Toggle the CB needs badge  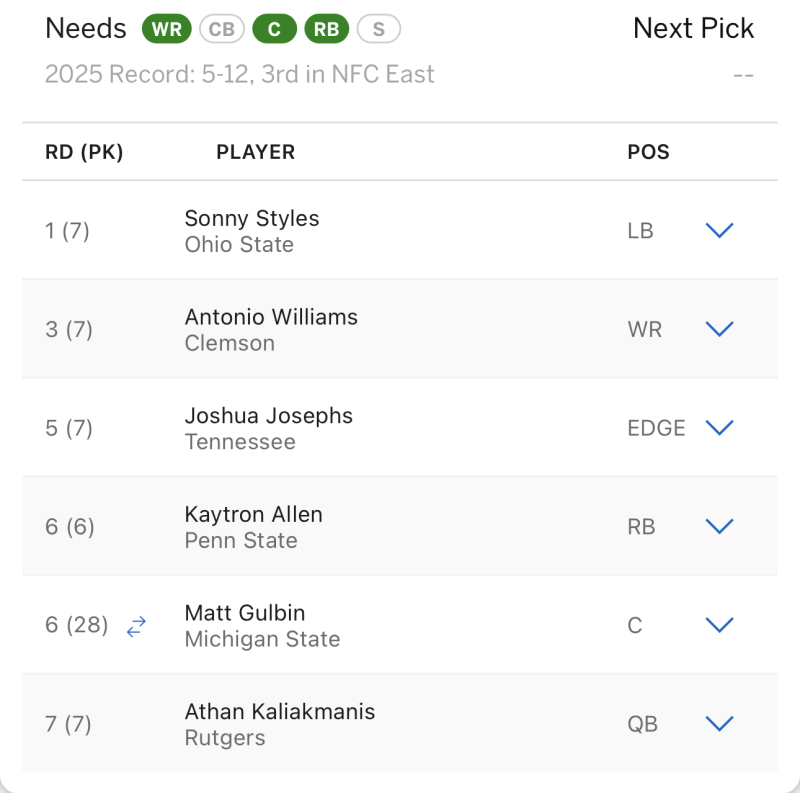click(x=222, y=29)
